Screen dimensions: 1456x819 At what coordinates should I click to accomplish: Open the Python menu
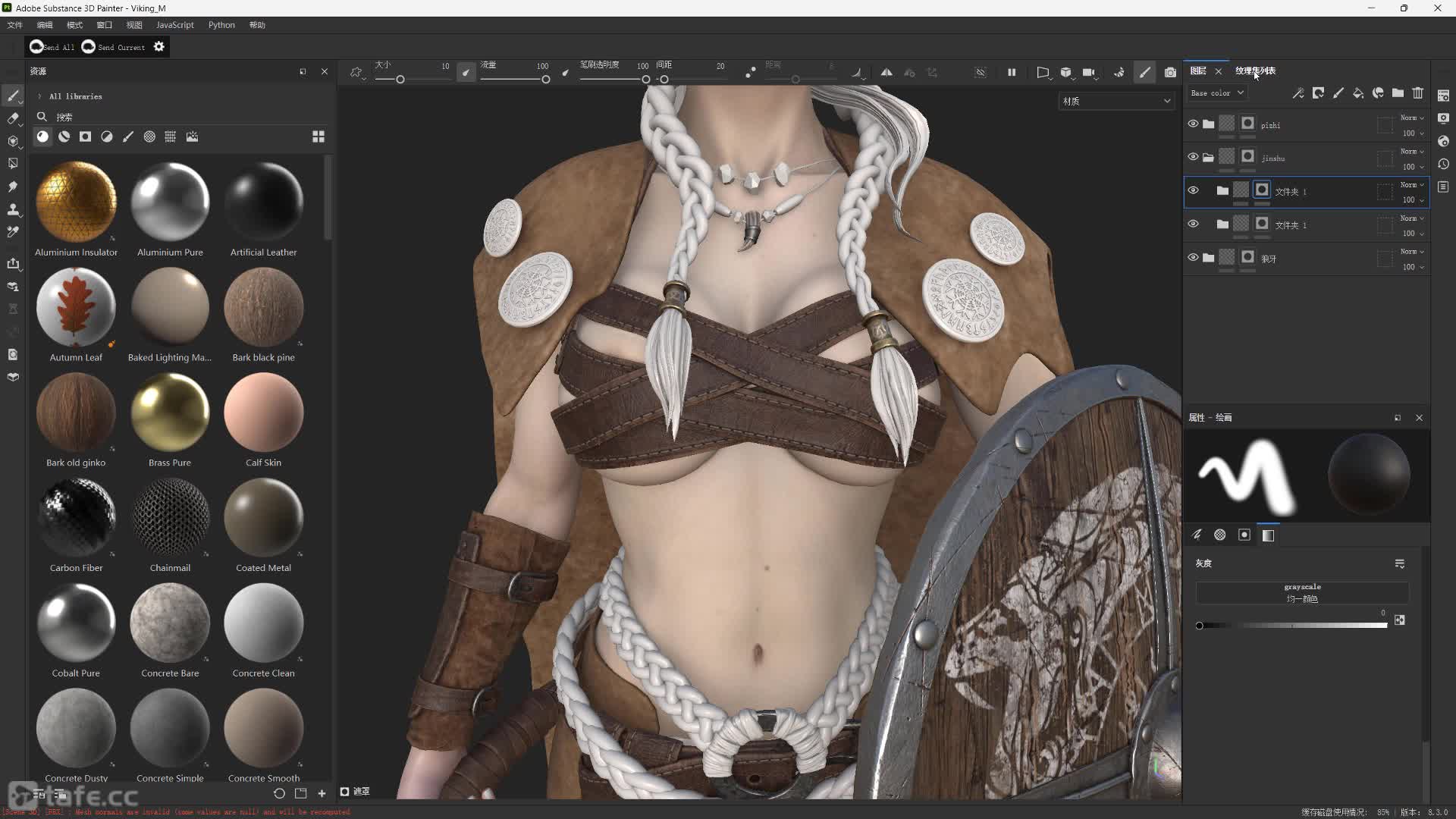pos(221,25)
